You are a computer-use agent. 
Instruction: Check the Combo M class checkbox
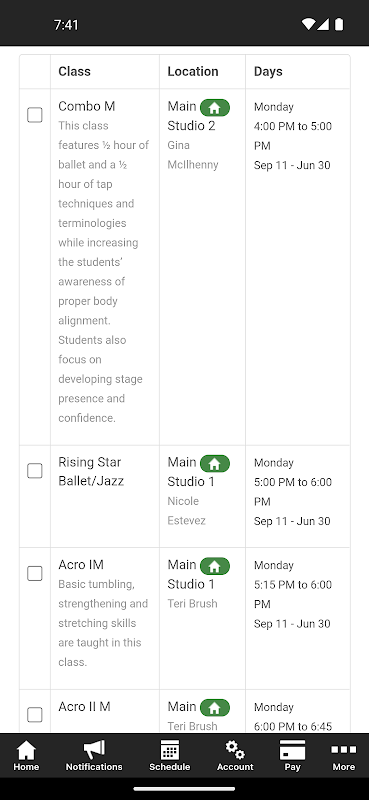tap(35, 115)
